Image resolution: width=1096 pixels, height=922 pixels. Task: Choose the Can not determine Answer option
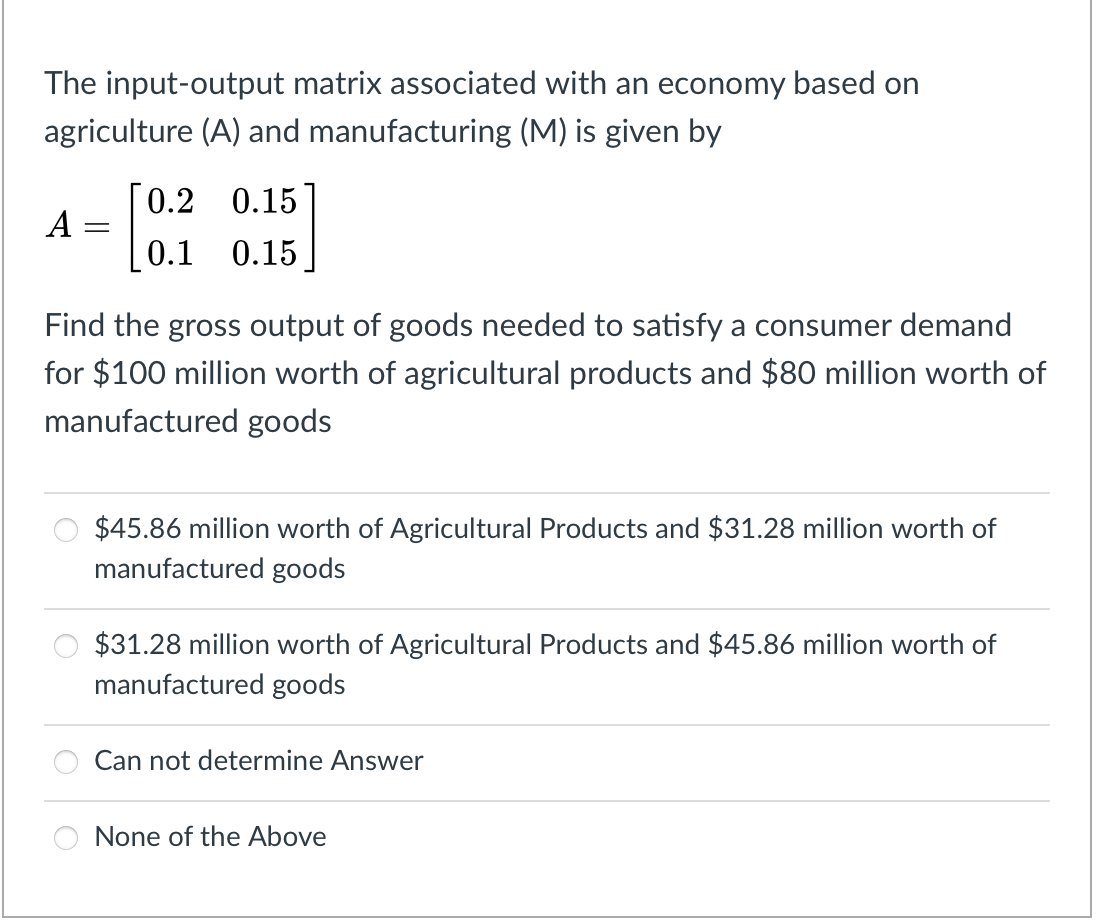pos(66,761)
